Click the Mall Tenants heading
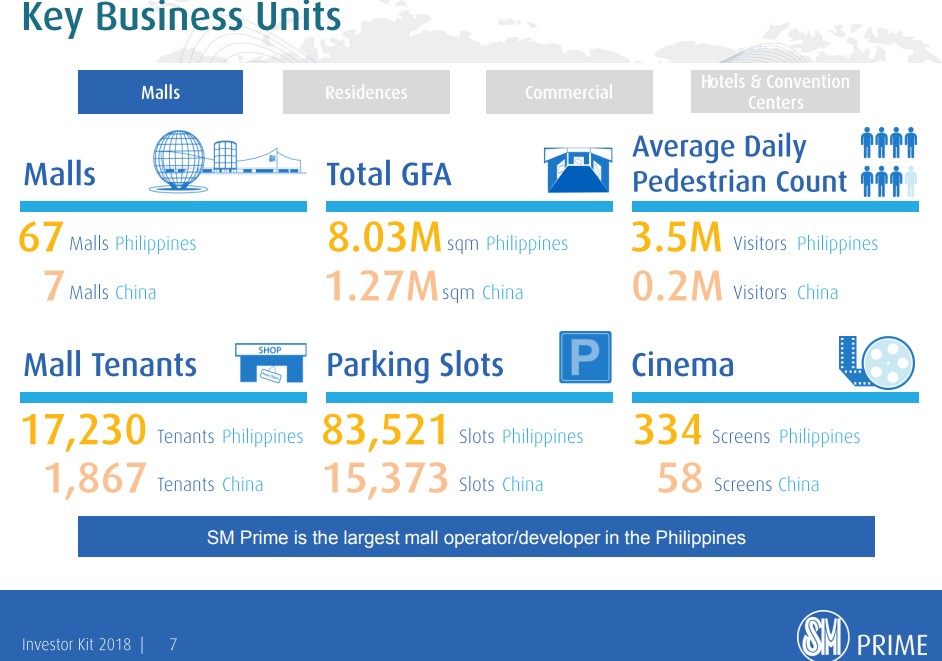942x661 pixels. click(x=110, y=365)
